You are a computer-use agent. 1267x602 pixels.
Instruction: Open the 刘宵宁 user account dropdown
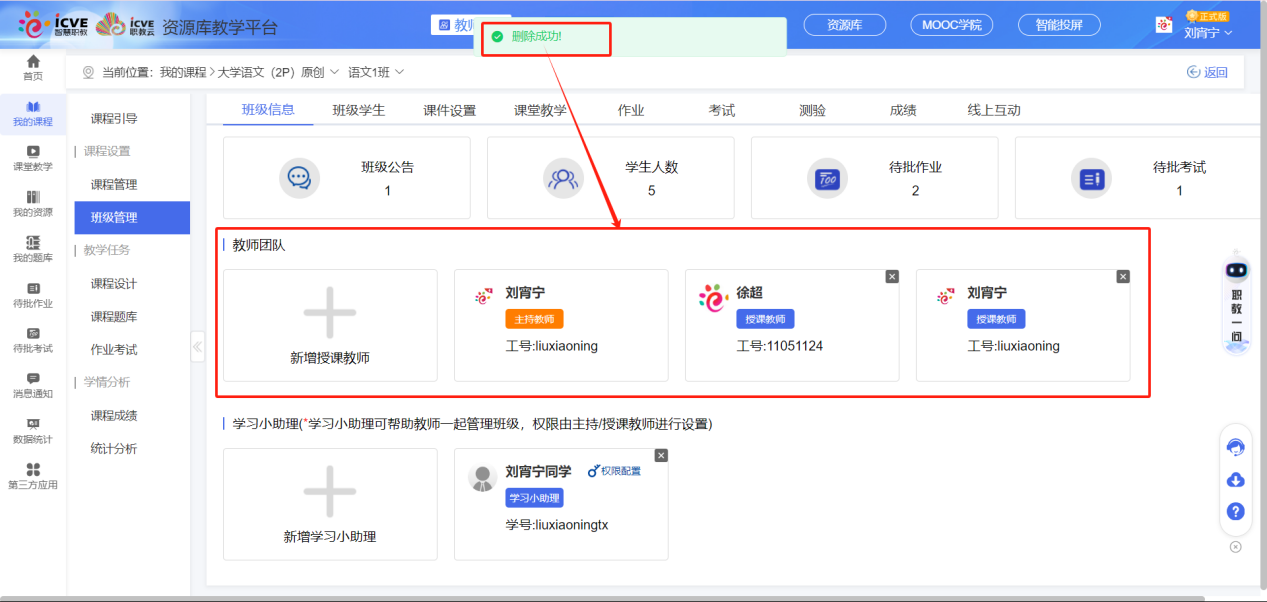[1207, 33]
